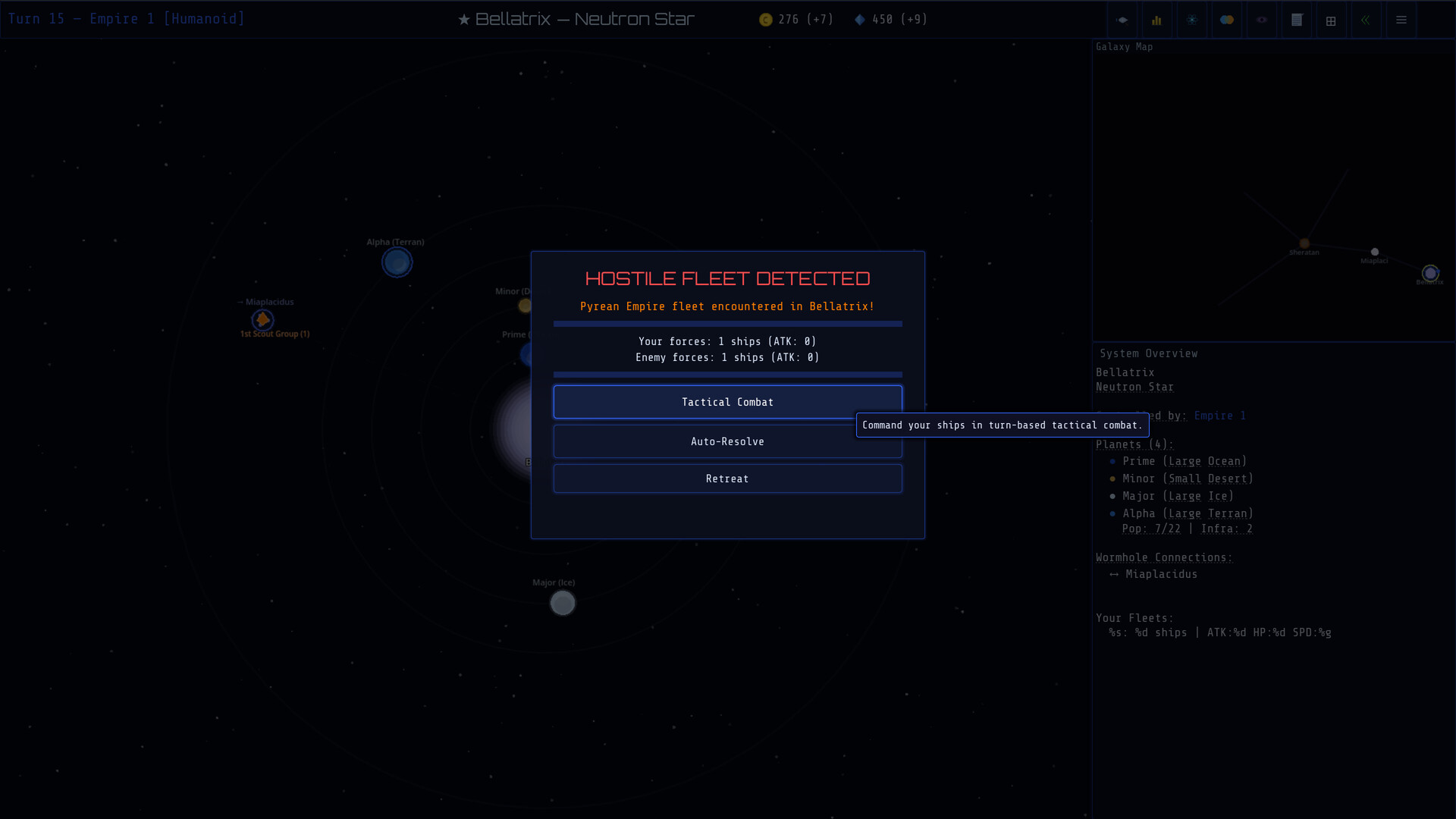1456x819 pixels.
Task: Select the 1st Scout Group fleet icon
Action: [263, 319]
